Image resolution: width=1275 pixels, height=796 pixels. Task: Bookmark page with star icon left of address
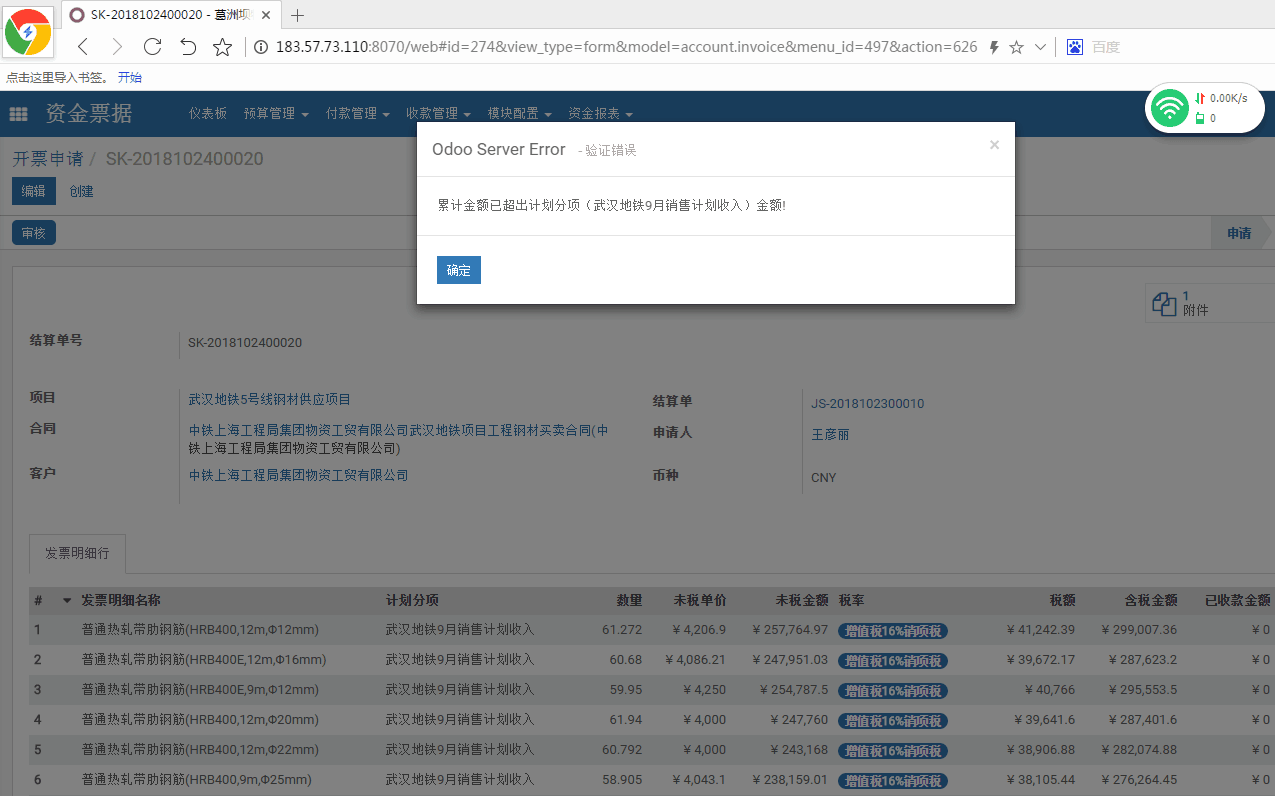(222, 47)
